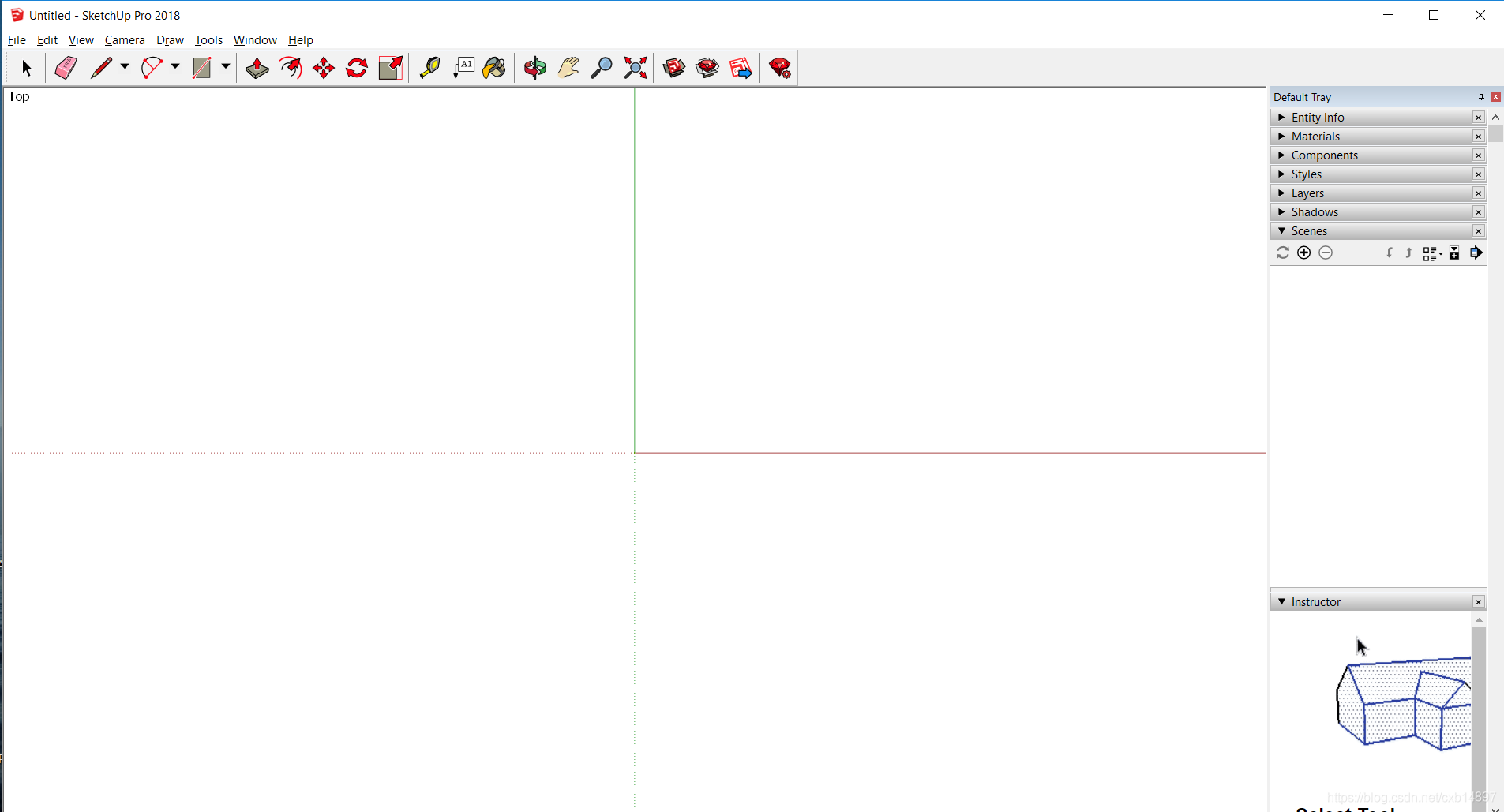
Task: Click the Instructor house illustration
Action: coord(1404,702)
